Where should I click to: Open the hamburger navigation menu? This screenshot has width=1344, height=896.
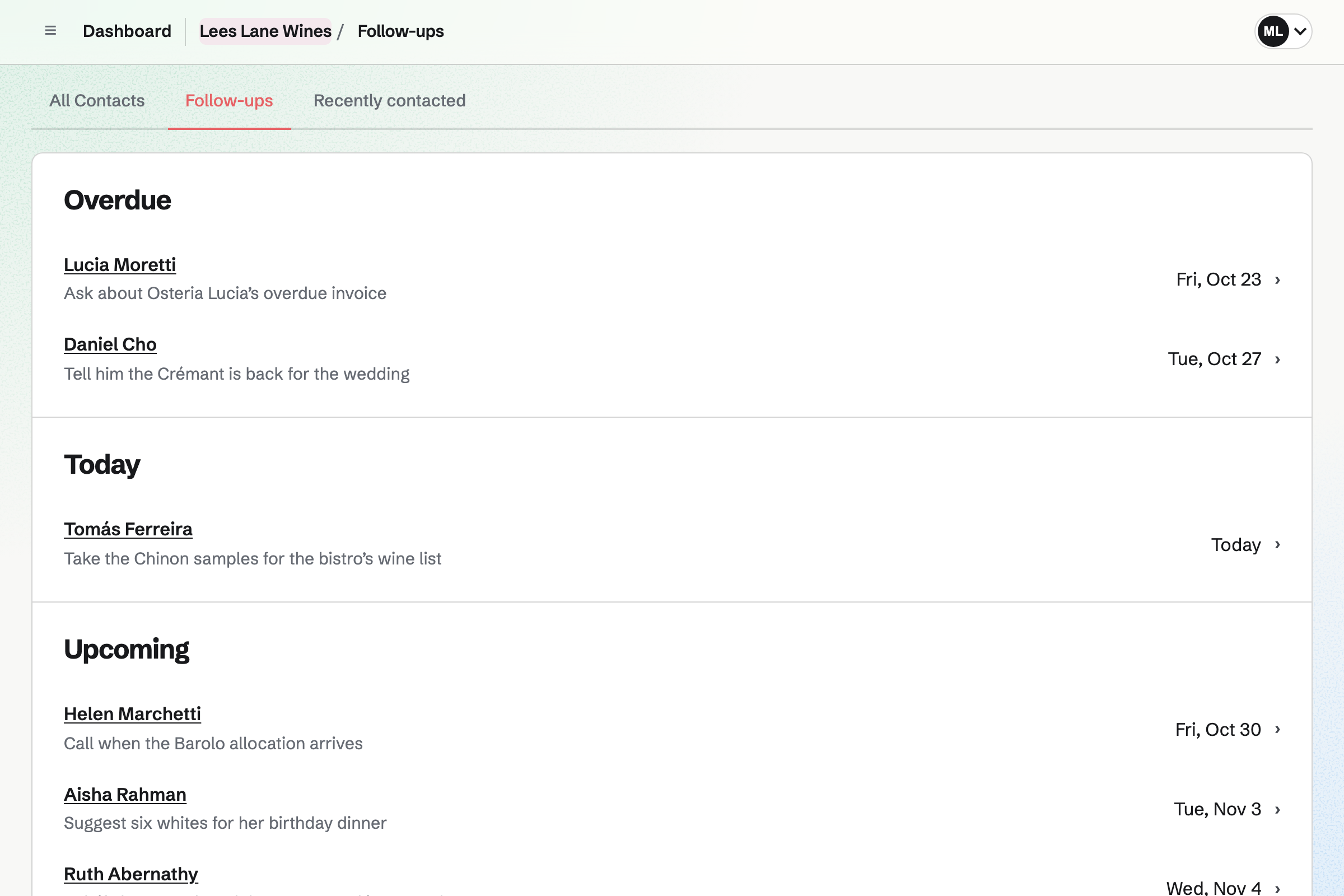50,31
